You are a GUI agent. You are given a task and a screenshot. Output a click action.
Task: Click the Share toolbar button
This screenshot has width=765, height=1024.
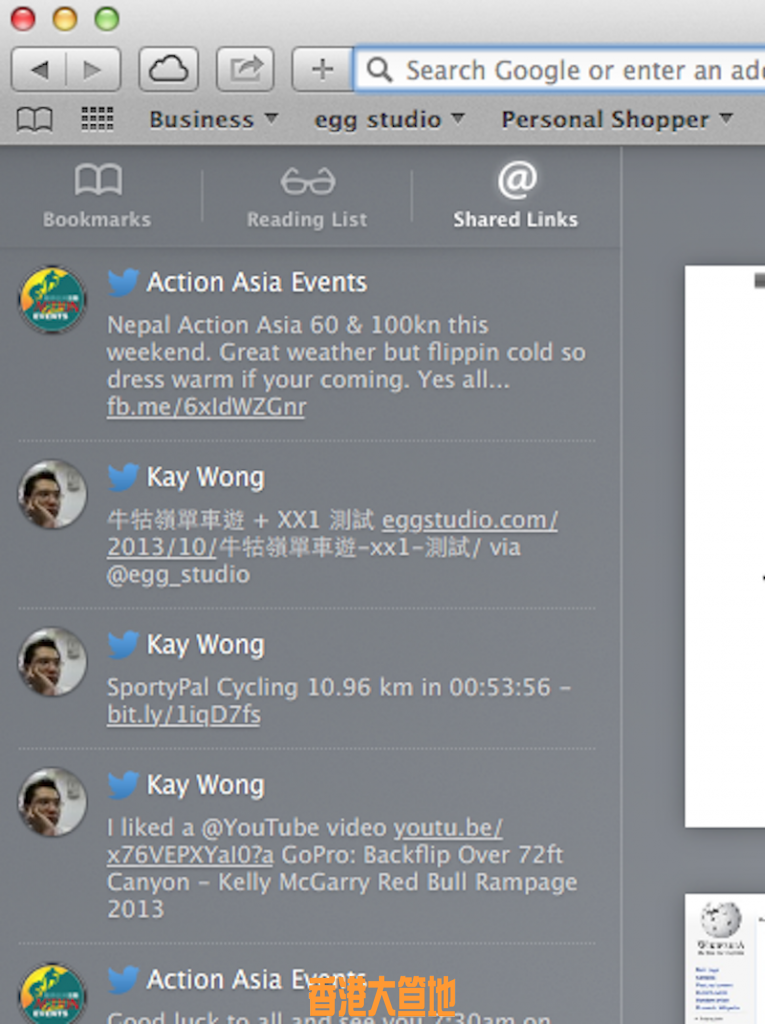tap(245, 69)
